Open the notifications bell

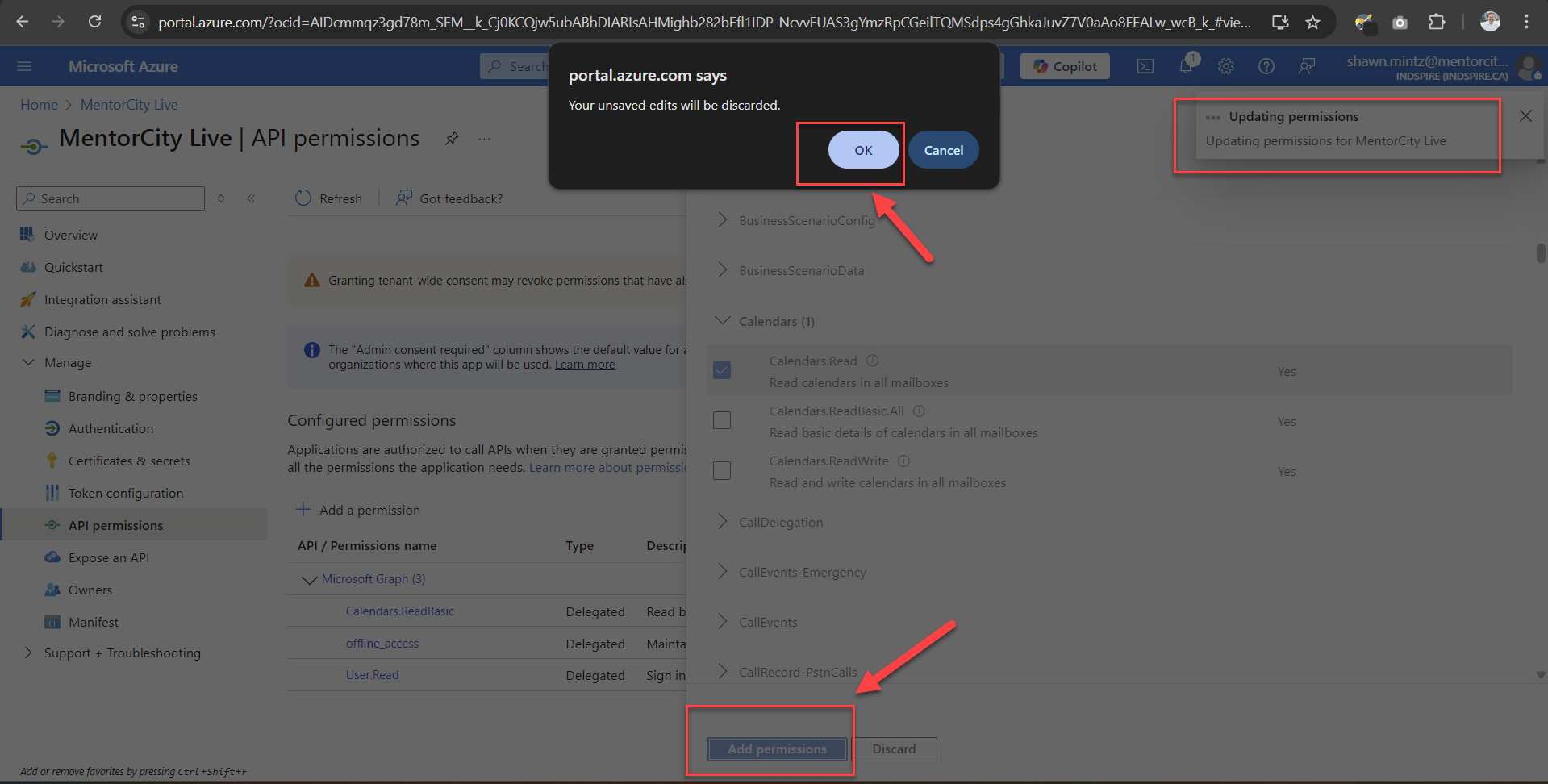[1186, 66]
